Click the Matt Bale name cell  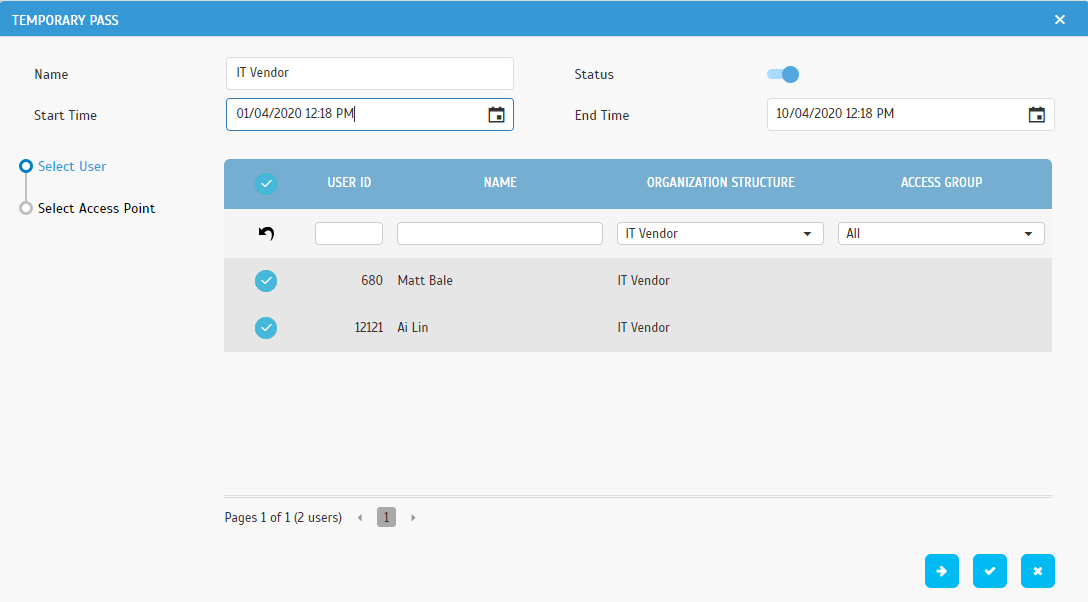(425, 281)
